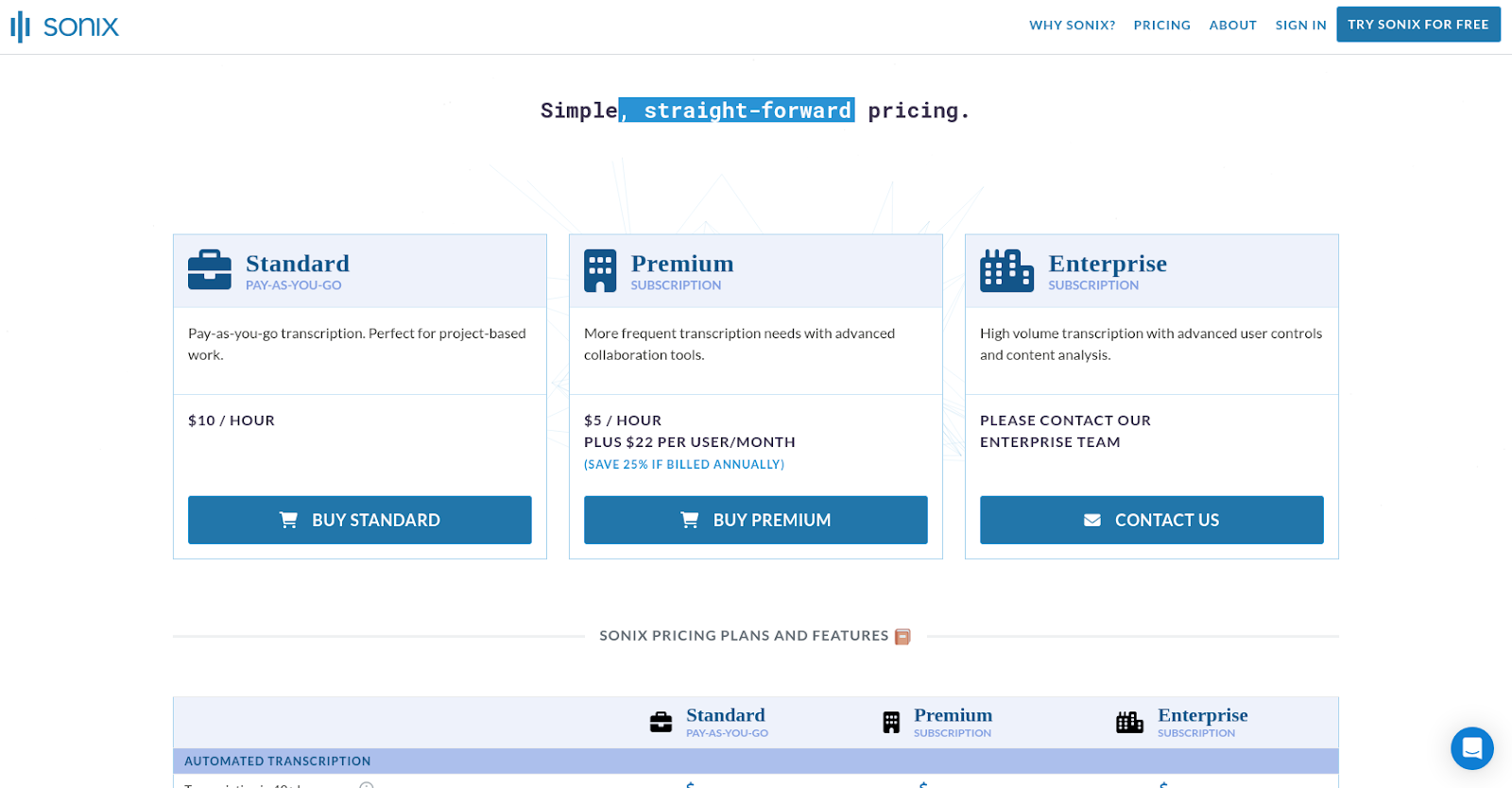The height and width of the screenshot is (788, 1512).
Task: Click SUBSCRIPTION subtitle under Enterprise card
Action: (x=1093, y=285)
